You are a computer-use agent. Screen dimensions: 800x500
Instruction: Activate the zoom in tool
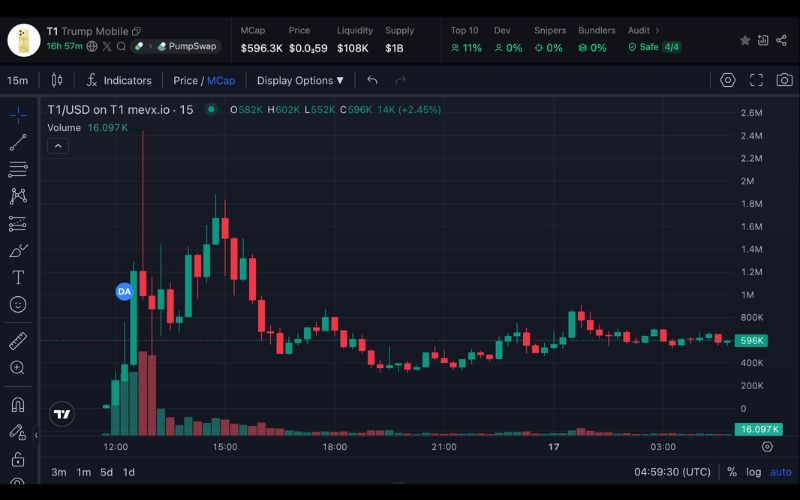[18, 368]
